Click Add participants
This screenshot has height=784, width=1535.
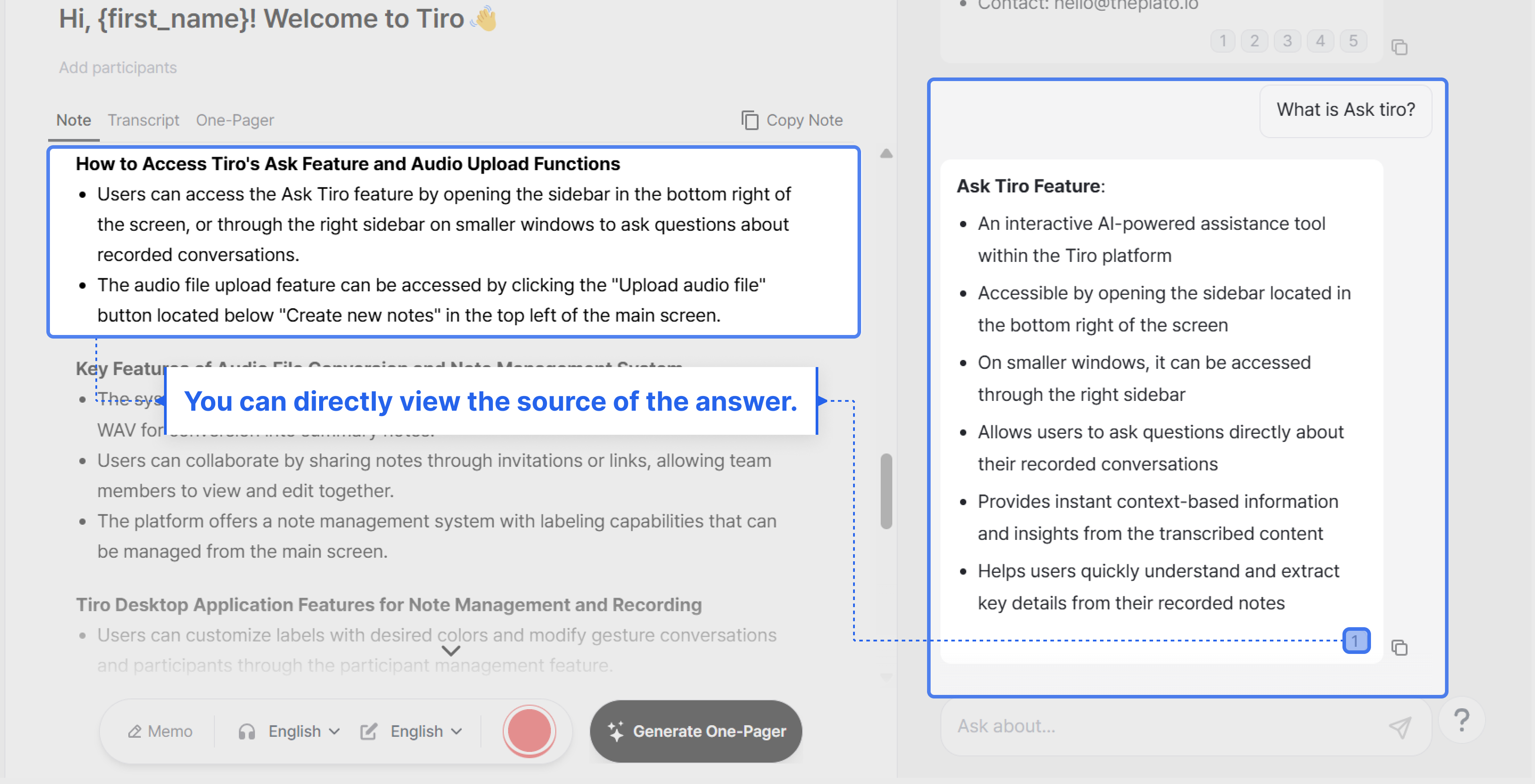[x=117, y=67]
